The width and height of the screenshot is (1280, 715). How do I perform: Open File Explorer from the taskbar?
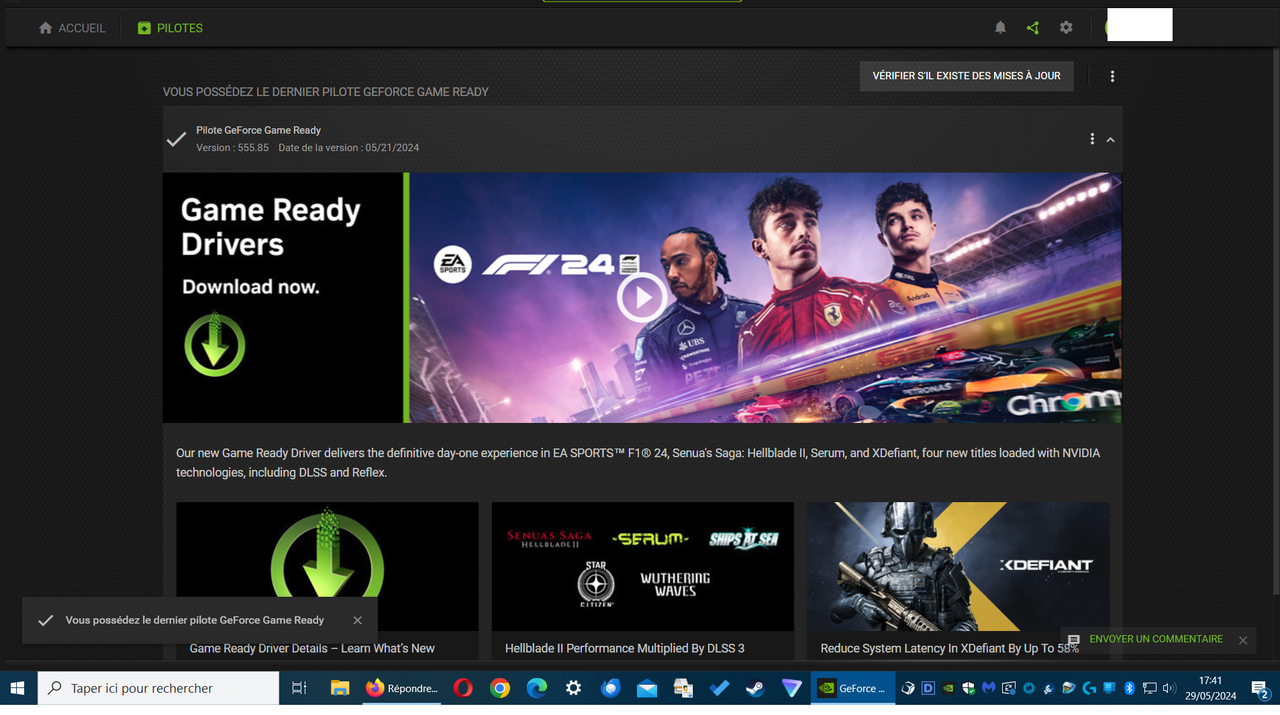pyautogui.click(x=340, y=688)
